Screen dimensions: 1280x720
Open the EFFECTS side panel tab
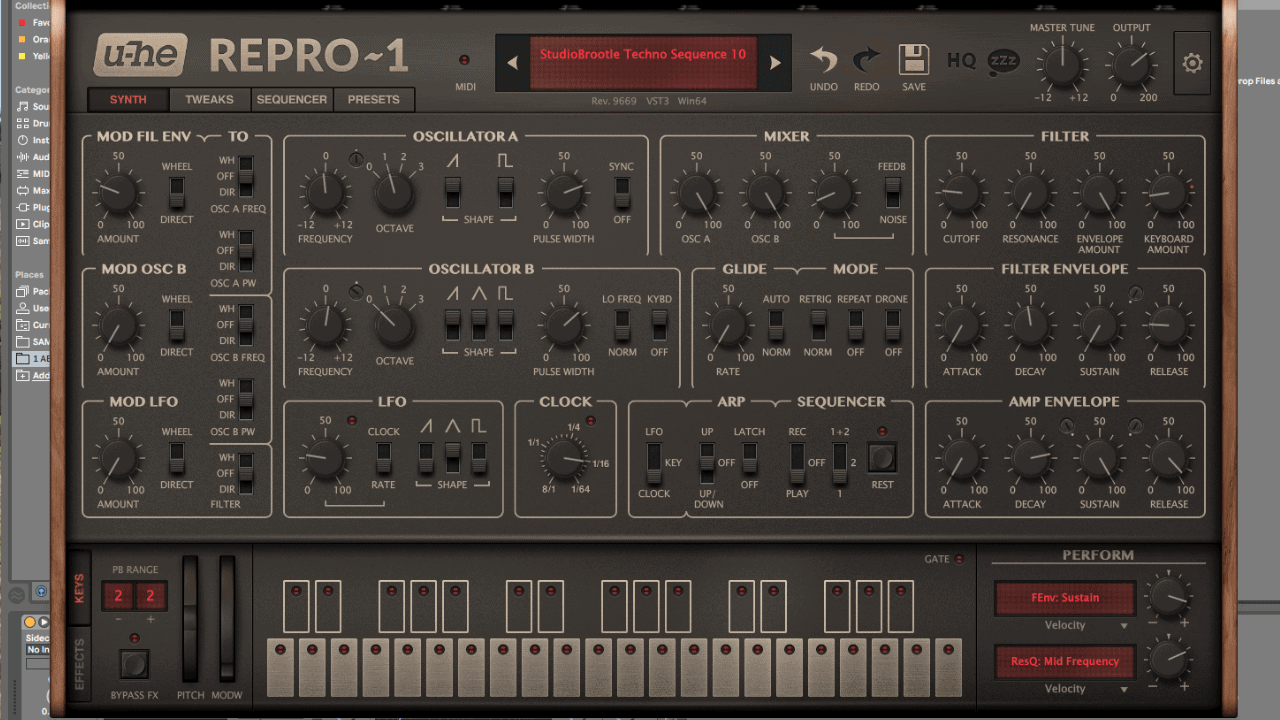coord(80,664)
